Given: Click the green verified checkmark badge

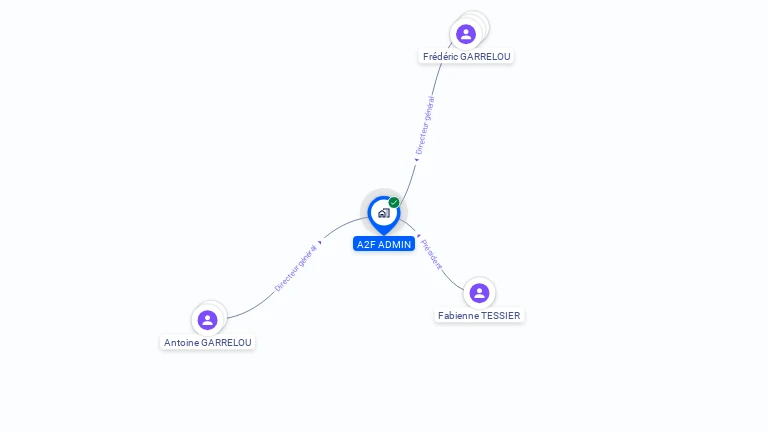Looking at the screenshot, I should click(394, 202).
